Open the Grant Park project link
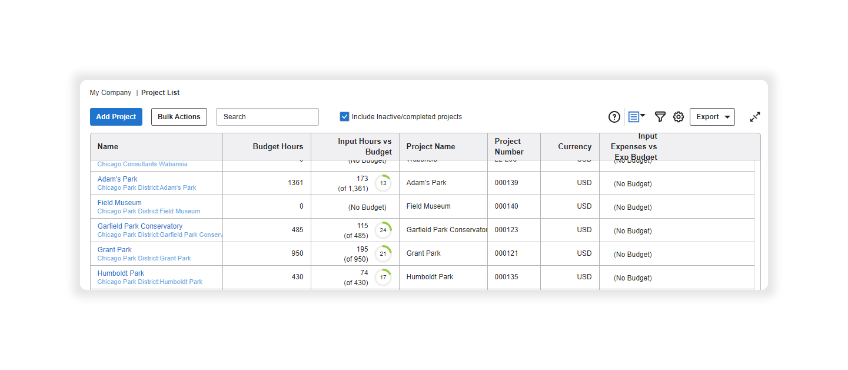Viewport: 848px width, 370px height. (x=115, y=249)
